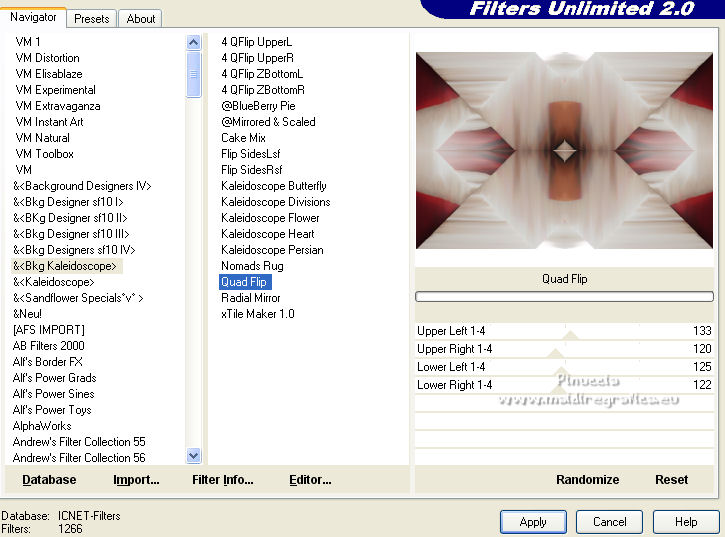The width and height of the screenshot is (725, 537).
Task: Click Randomize settings
Action: point(587,480)
